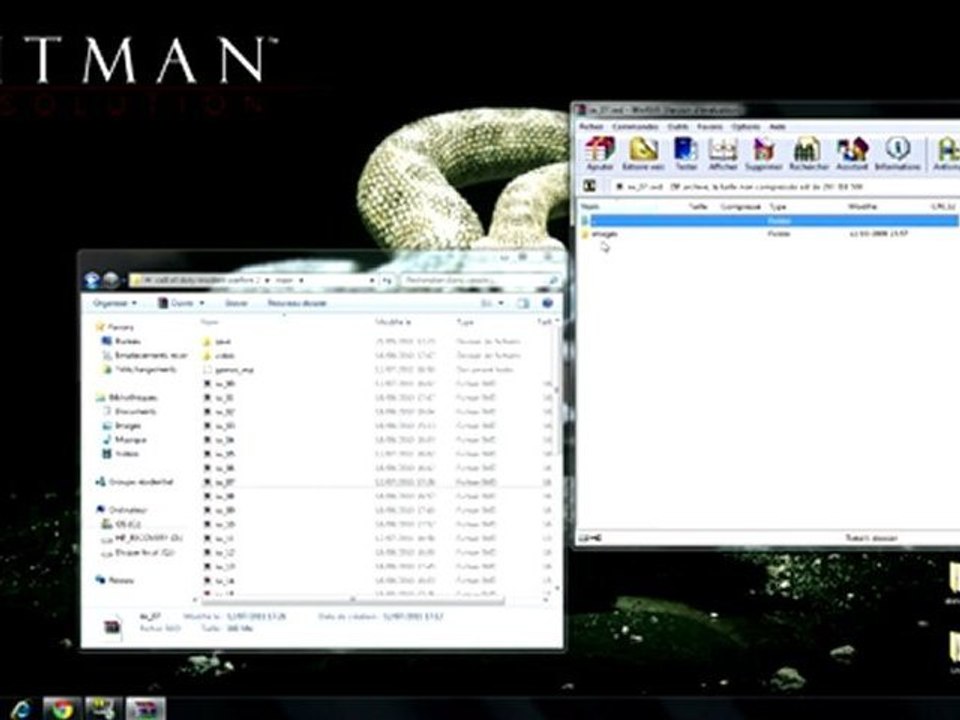This screenshot has width=960, height=720.
Task: Show archive Informations icon
Action: pyautogui.click(x=897, y=153)
